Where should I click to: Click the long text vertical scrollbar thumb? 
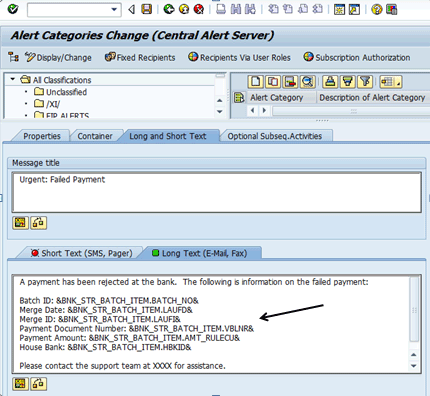(x=414, y=309)
